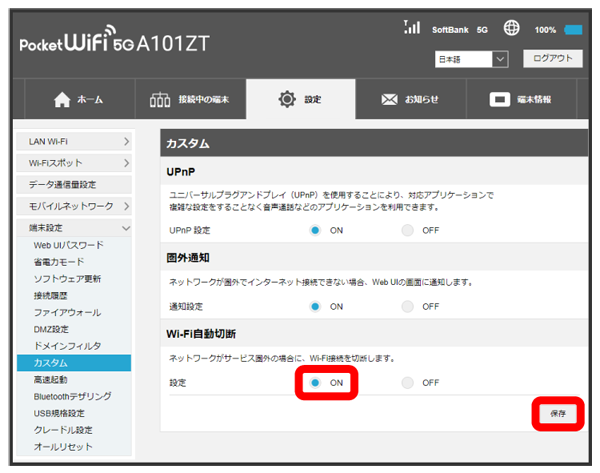The image size is (600, 473).
Task: Open the DMZ設定 sidebar item
Action: [x=51, y=329]
